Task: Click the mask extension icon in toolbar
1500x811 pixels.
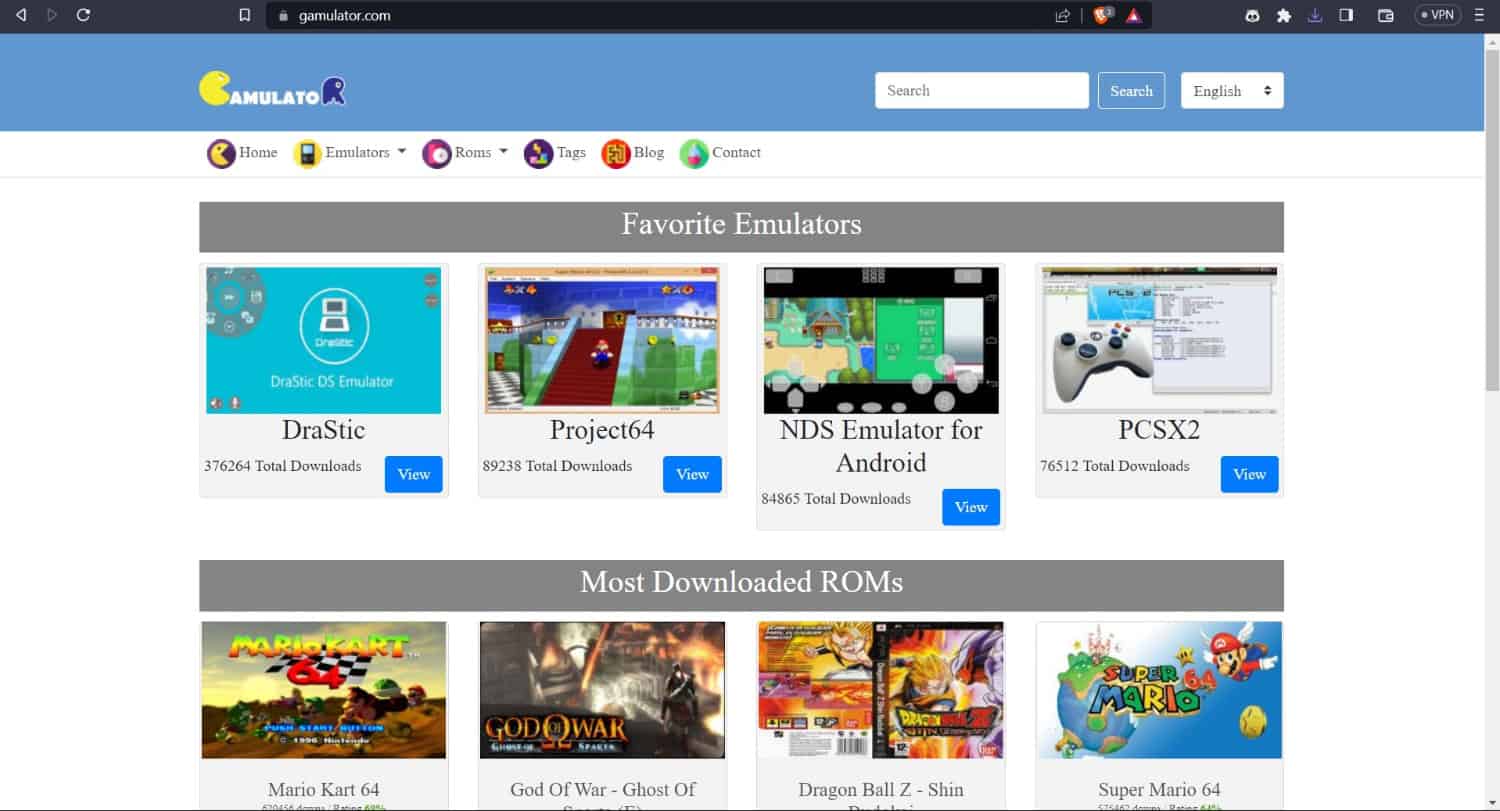Action: (1252, 15)
